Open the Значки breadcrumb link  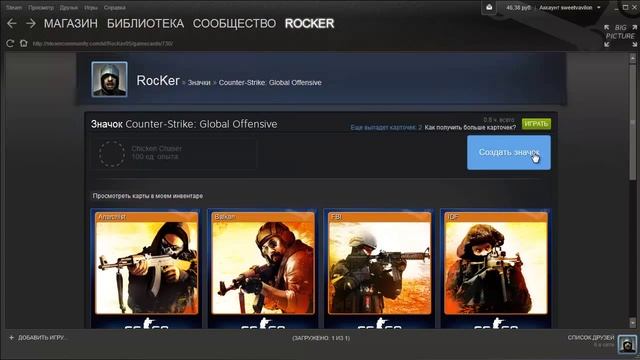(199, 82)
